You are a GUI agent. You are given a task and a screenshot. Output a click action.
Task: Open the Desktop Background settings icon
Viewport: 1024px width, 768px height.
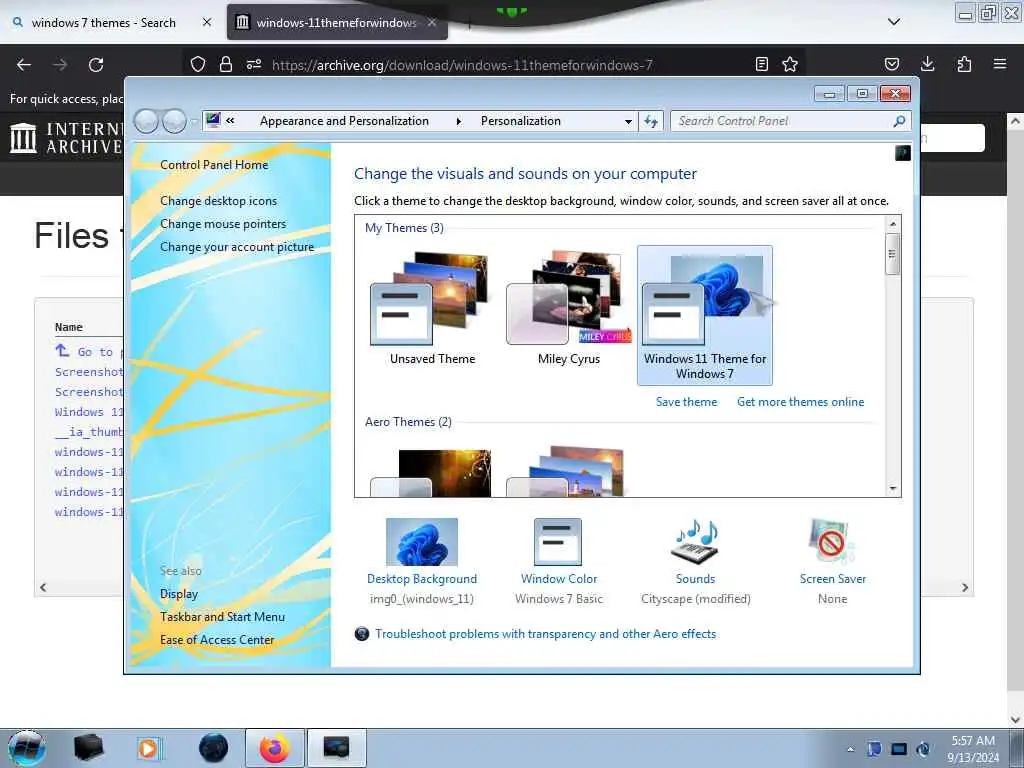pyautogui.click(x=422, y=542)
